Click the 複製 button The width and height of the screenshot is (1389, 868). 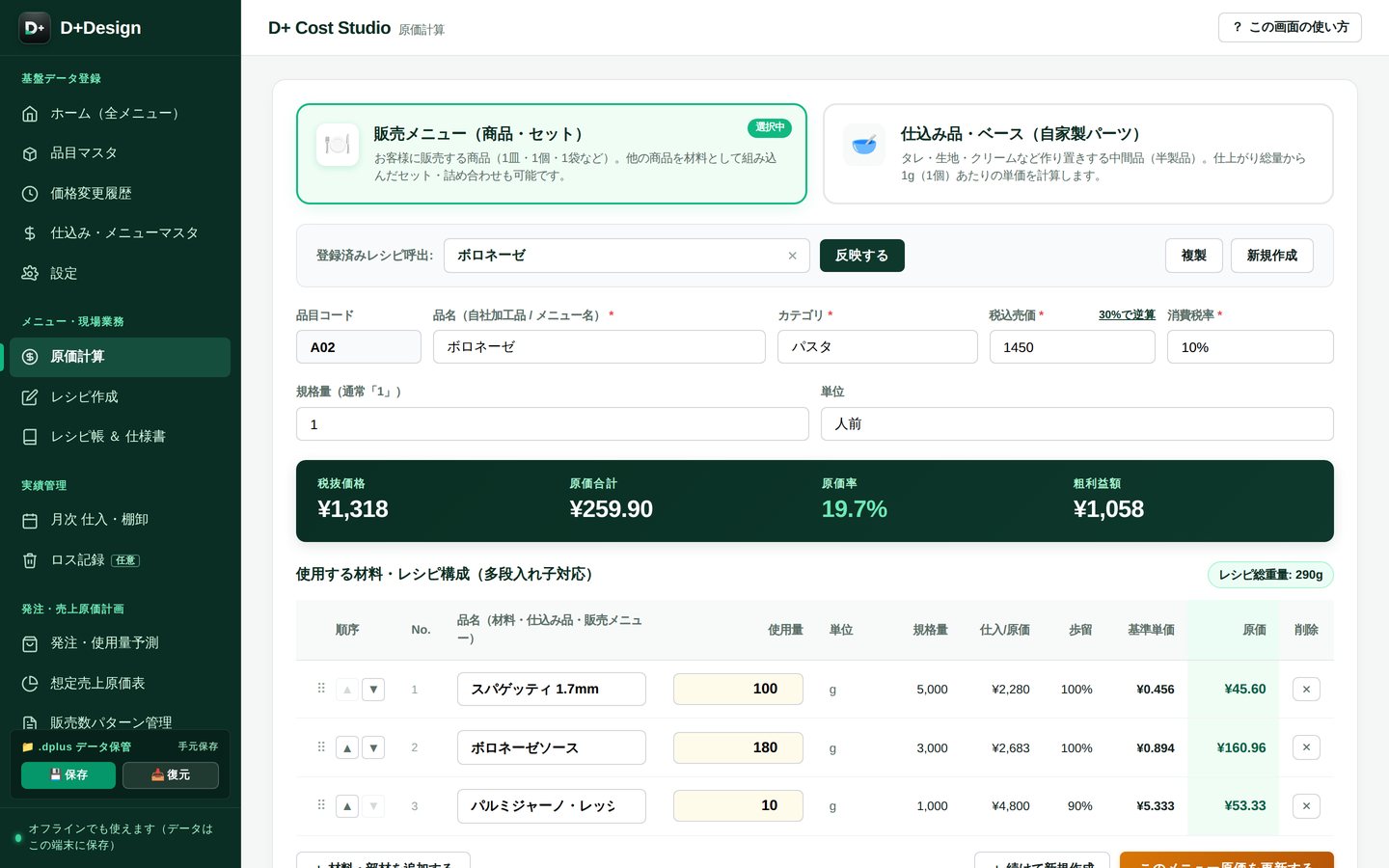pyautogui.click(x=1194, y=256)
